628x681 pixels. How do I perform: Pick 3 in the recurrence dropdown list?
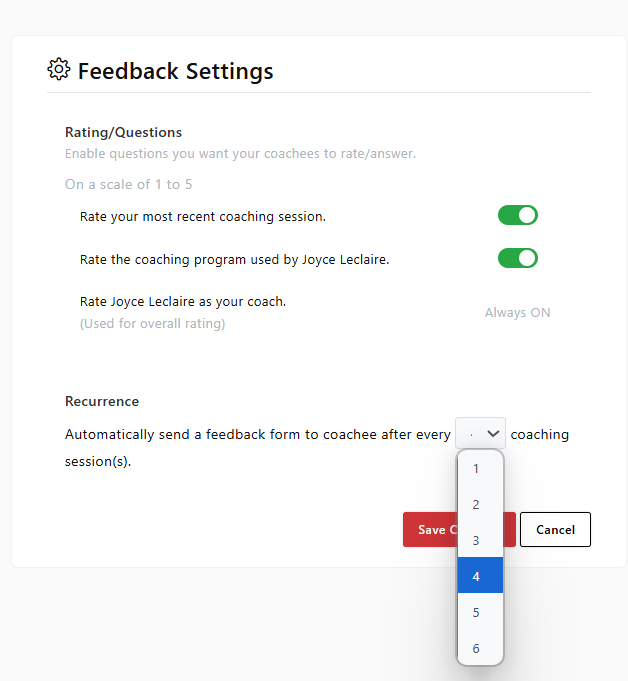coord(477,540)
